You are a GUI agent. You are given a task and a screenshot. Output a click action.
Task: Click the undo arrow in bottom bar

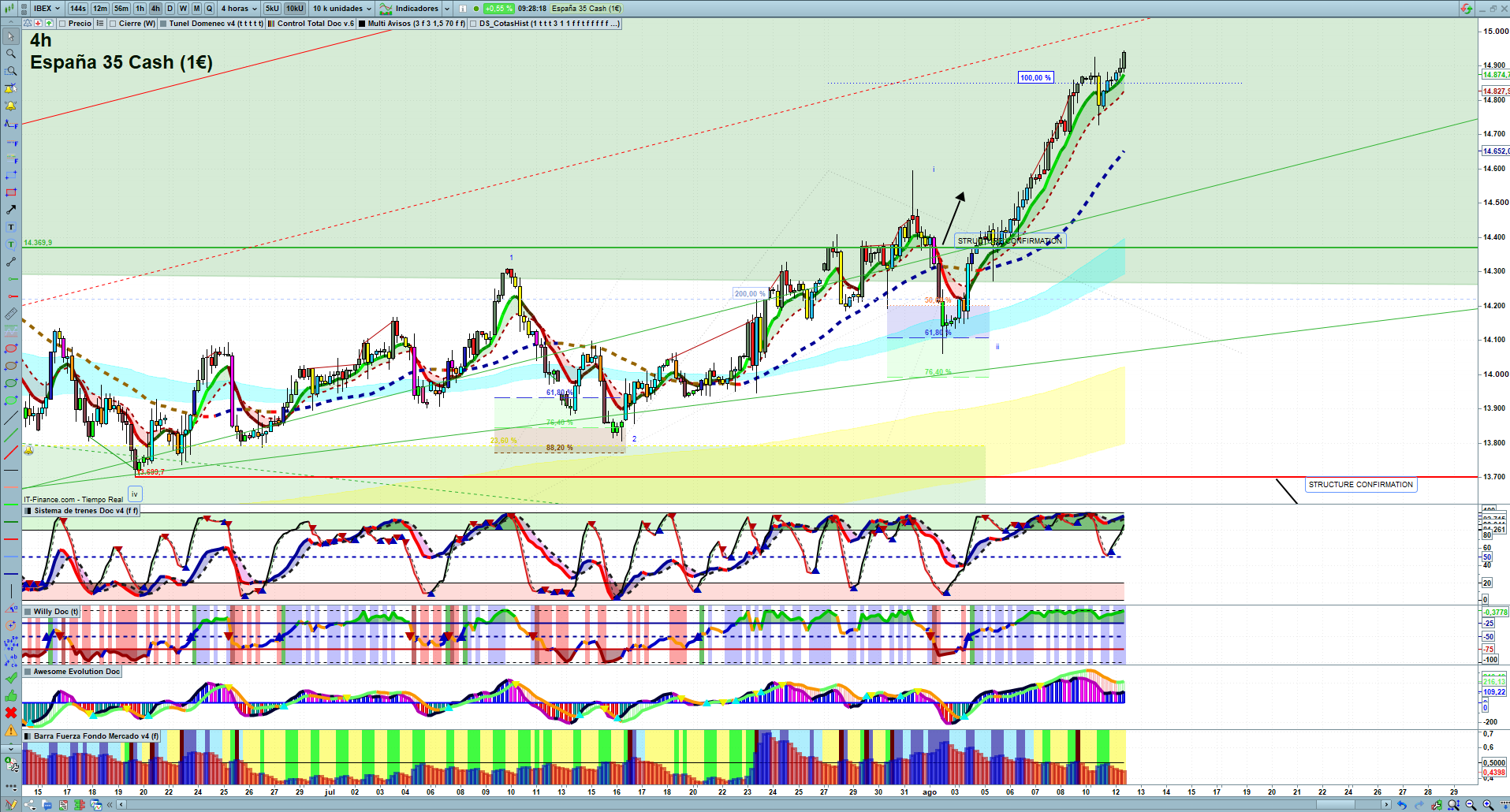tap(1401, 805)
